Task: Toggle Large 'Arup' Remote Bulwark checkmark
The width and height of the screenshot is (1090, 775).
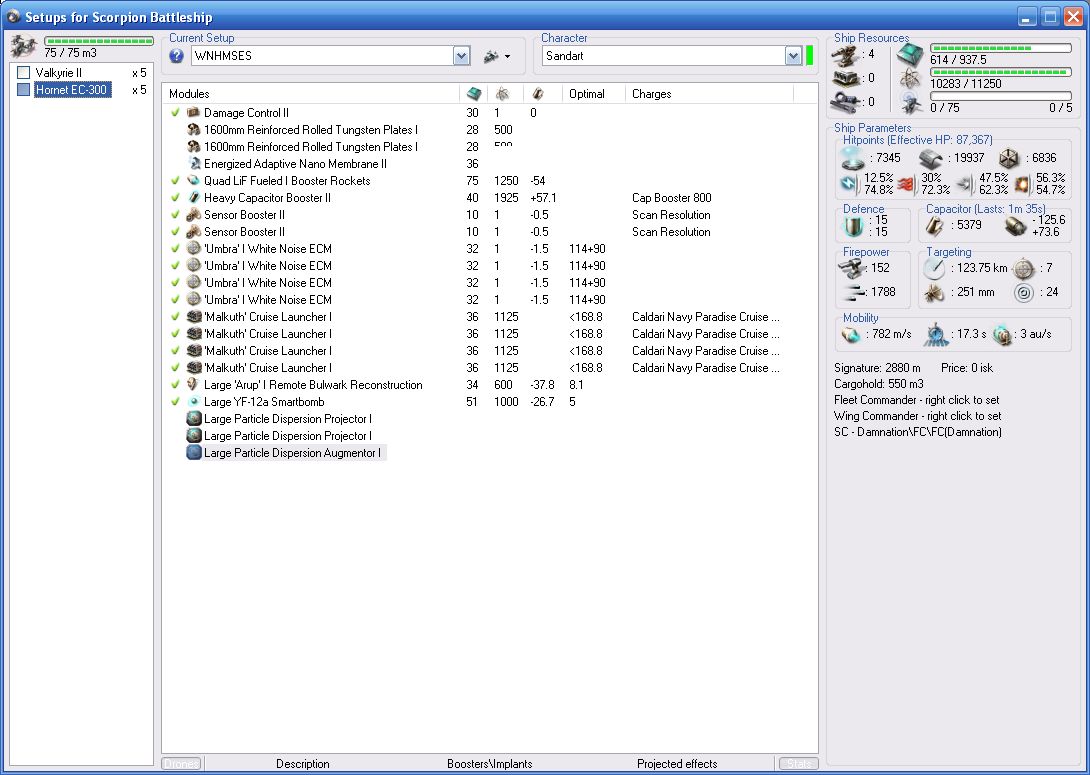Action: [x=175, y=384]
